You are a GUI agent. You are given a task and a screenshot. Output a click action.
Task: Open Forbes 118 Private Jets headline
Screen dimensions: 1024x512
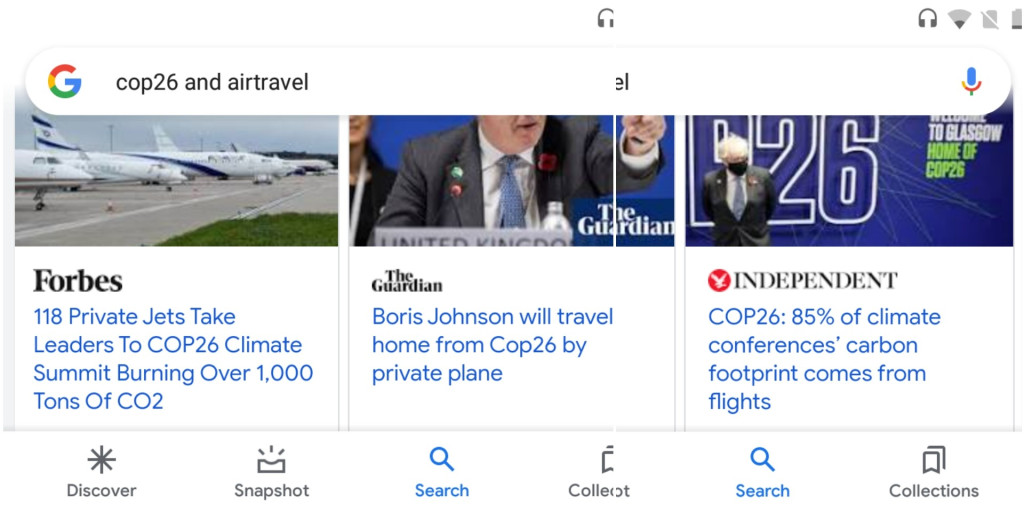click(173, 359)
